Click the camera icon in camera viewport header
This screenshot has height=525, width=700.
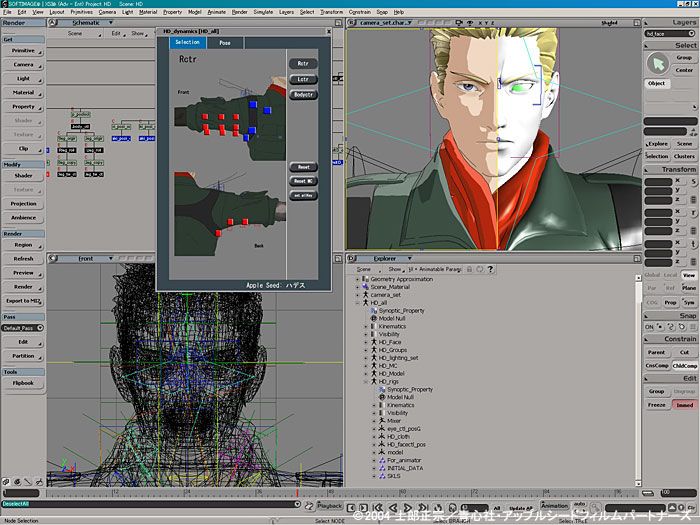click(459, 22)
